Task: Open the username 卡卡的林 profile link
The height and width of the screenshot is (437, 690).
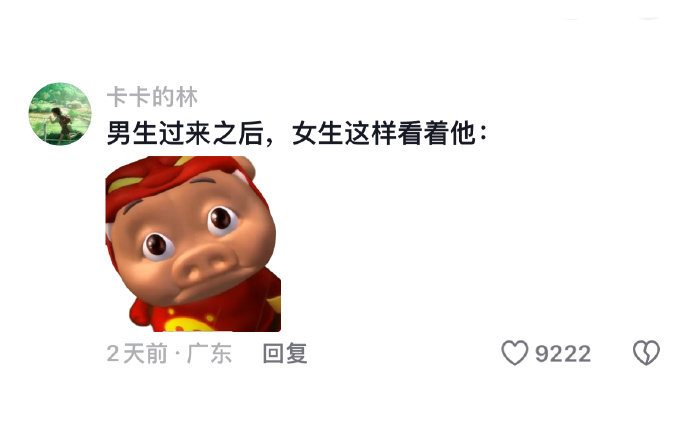Action: pos(152,97)
